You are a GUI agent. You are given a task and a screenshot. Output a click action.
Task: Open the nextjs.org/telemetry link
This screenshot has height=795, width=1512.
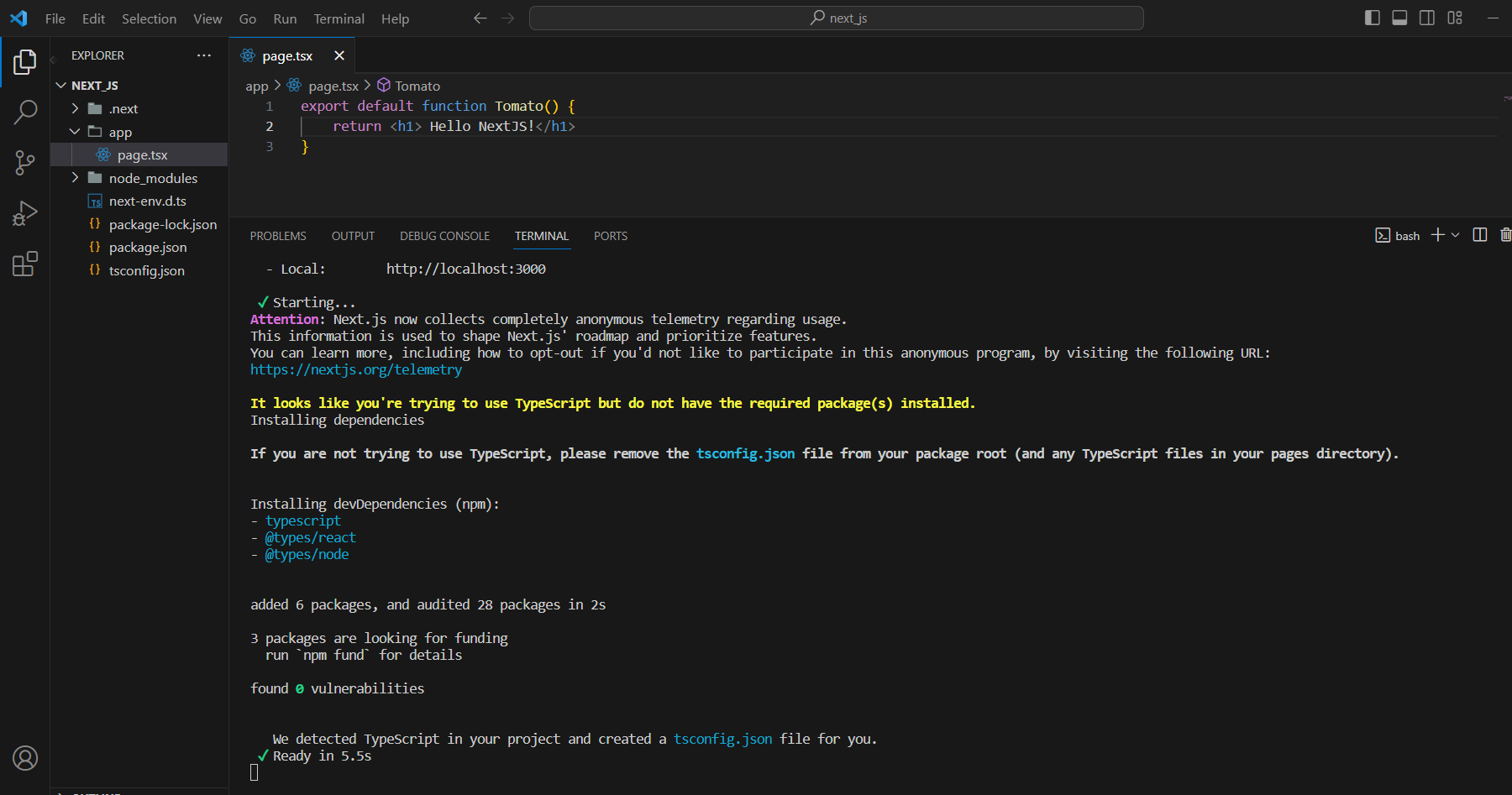(x=356, y=369)
